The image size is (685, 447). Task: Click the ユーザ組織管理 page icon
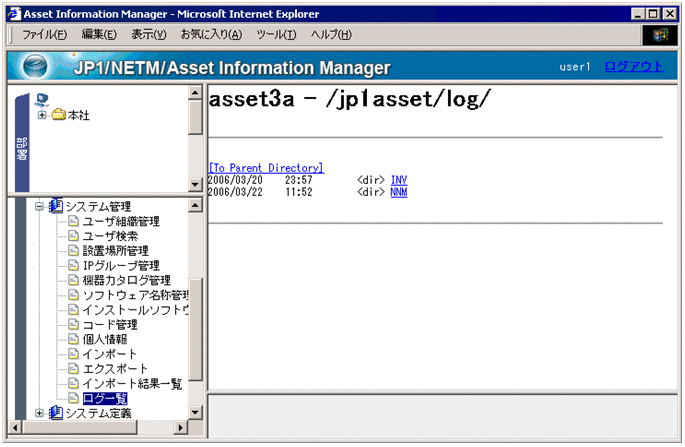click(74, 221)
